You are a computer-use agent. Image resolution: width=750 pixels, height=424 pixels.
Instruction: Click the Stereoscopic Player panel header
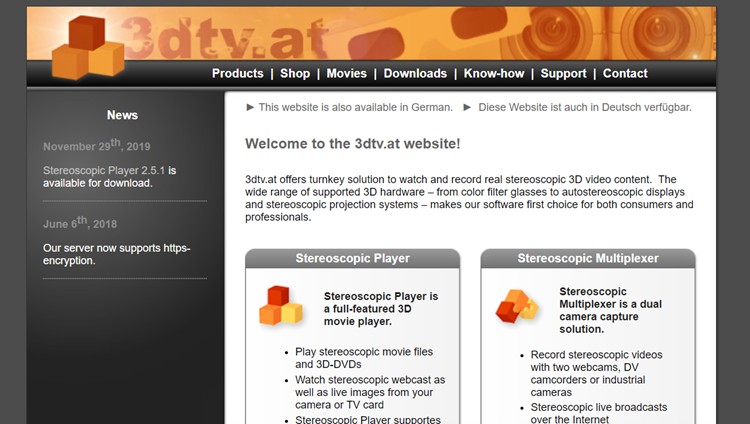tap(352, 258)
